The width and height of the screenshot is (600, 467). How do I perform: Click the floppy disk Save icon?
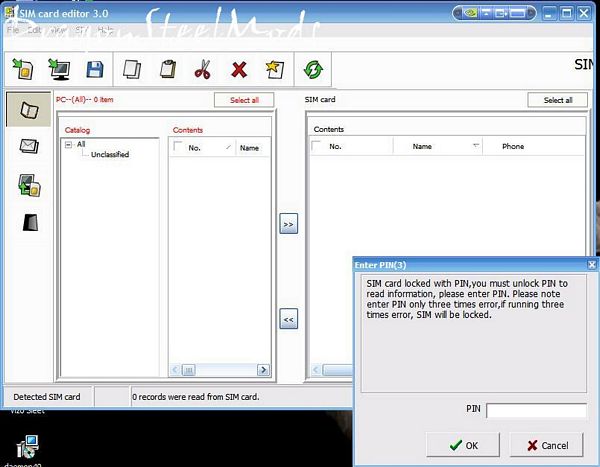pyautogui.click(x=95, y=69)
